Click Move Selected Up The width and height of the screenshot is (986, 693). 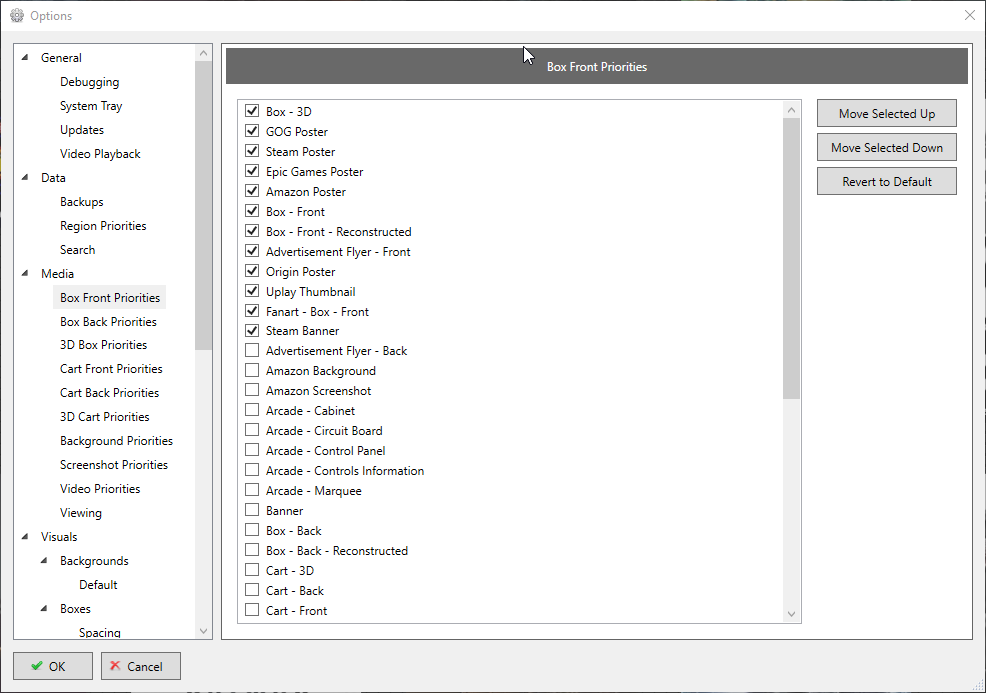(x=887, y=113)
